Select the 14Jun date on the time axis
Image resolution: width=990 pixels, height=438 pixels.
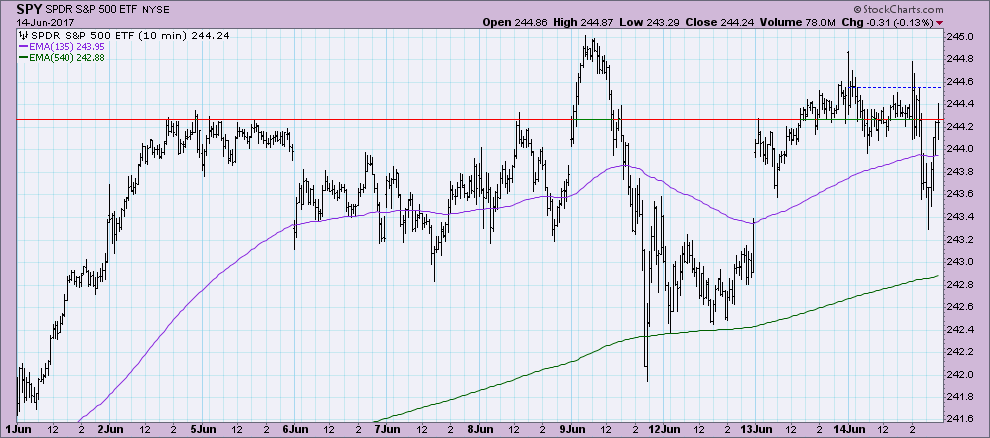click(x=845, y=429)
